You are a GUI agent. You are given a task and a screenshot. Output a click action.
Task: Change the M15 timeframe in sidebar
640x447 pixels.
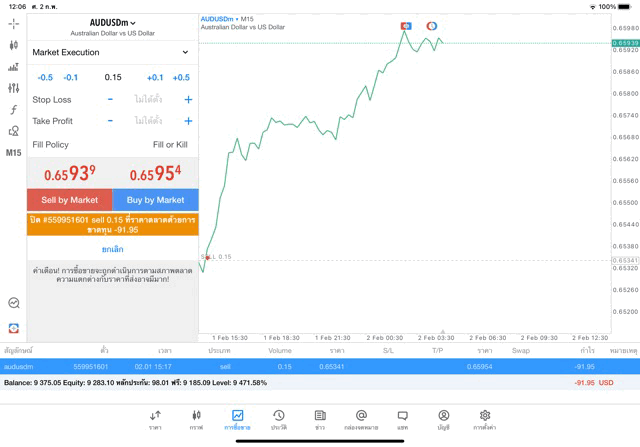point(13,153)
